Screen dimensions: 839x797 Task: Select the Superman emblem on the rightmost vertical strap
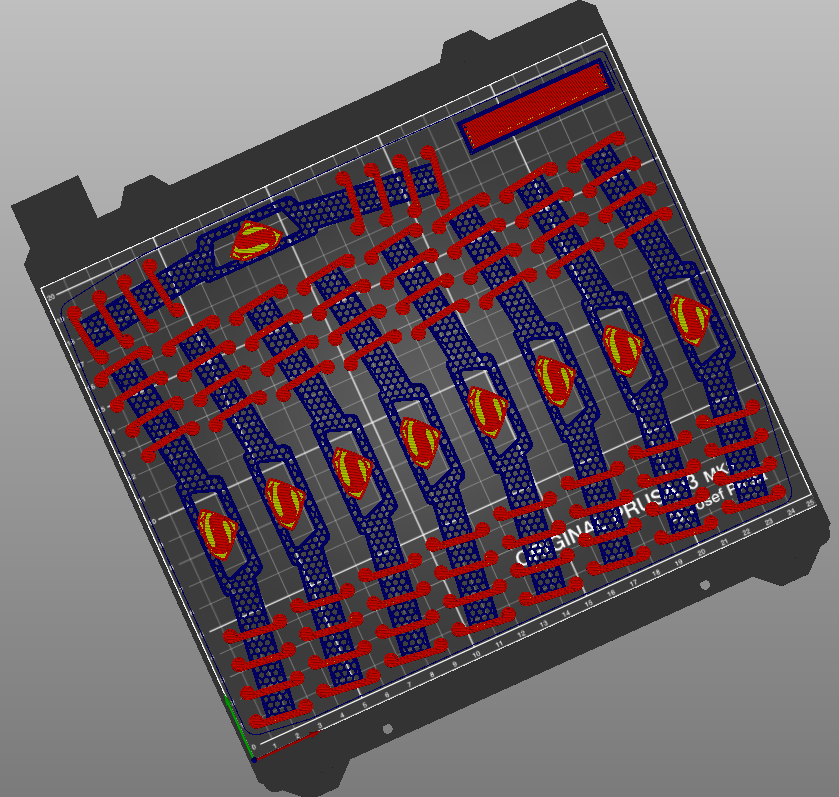click(x=690, y=319)
